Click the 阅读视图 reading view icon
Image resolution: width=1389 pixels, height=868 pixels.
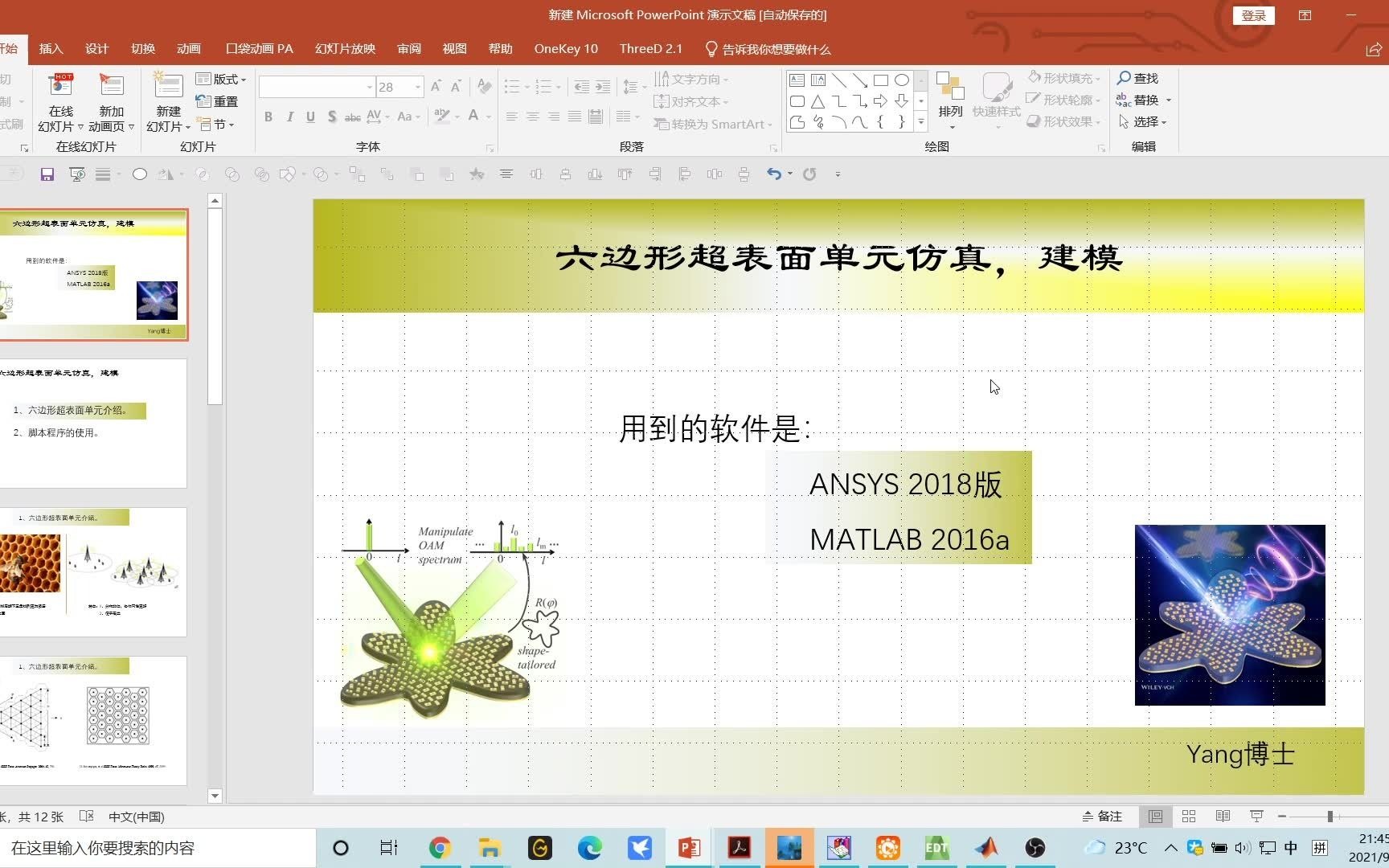click(x=1223, y=816)
